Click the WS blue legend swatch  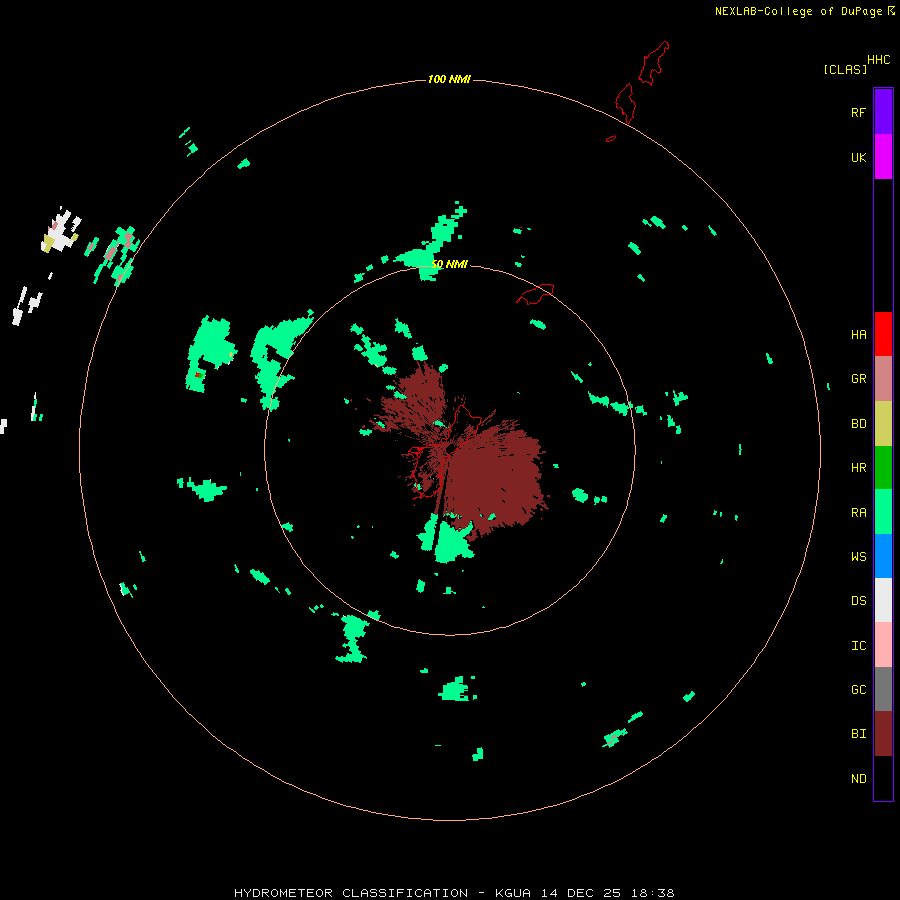[883, 556]
